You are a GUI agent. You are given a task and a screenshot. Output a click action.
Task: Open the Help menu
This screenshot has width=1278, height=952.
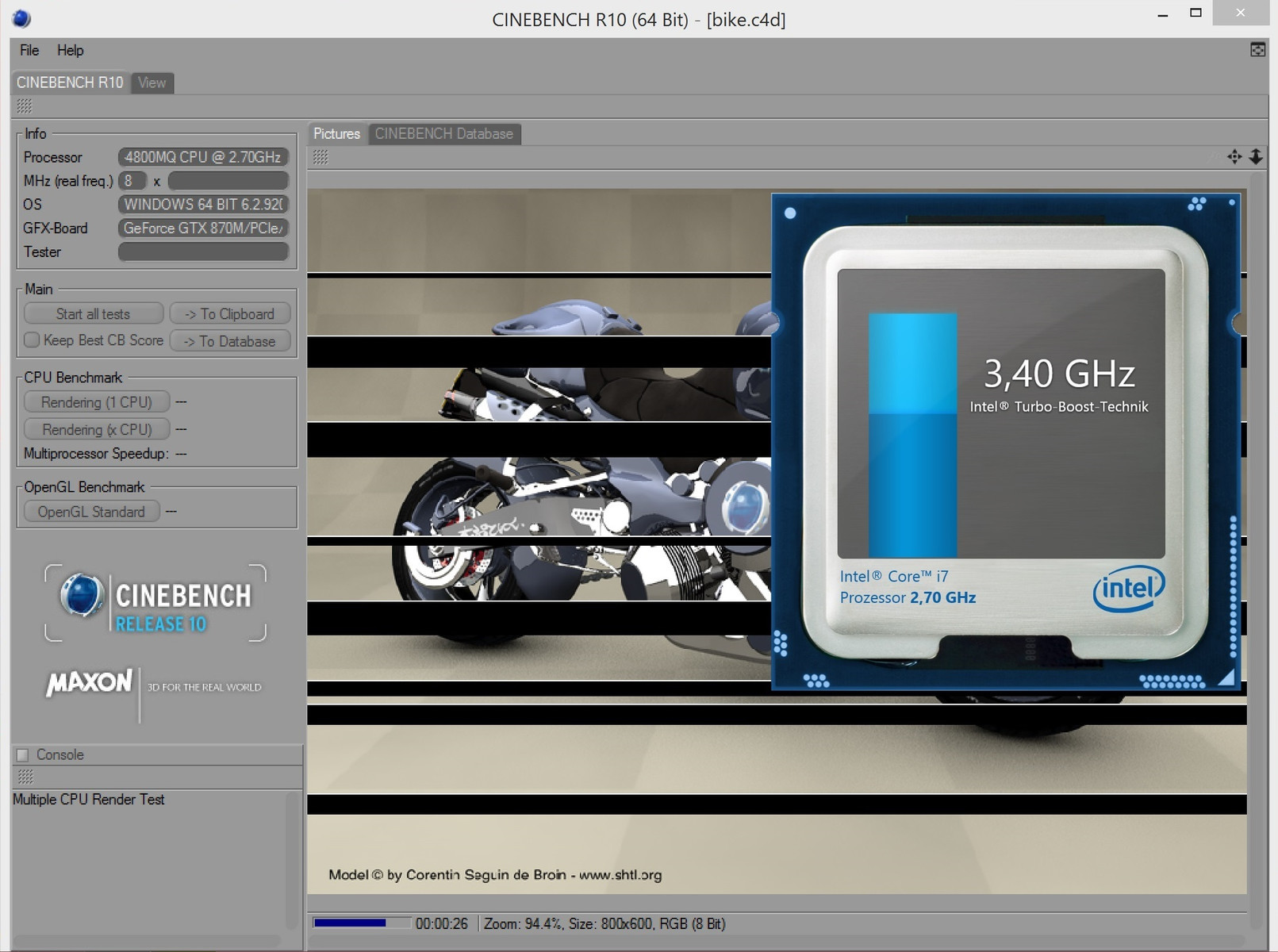point(70,50)
